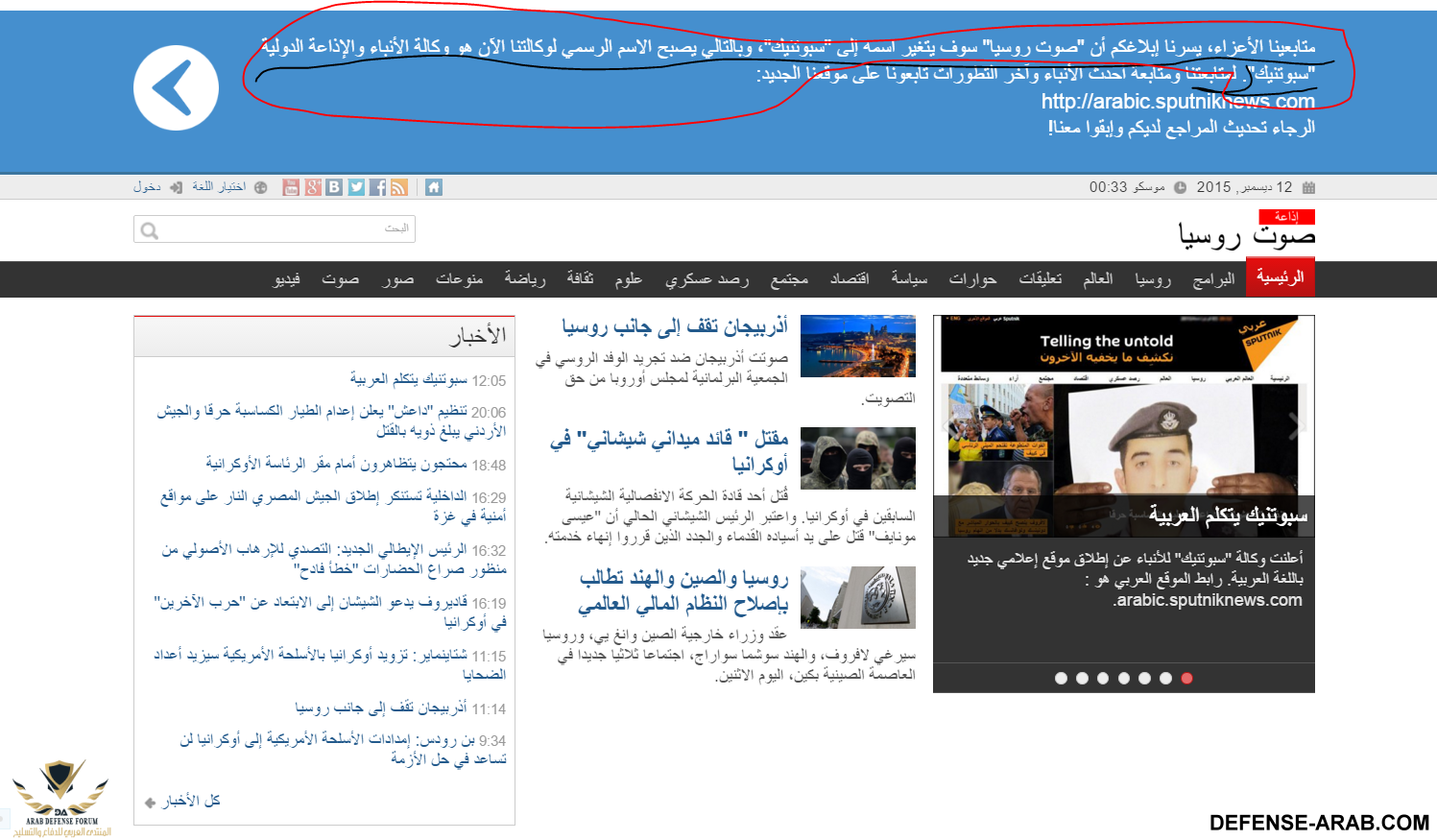Open headline مقتل قائد ميداني شيشاني
1437x840 pixels.
669,451
